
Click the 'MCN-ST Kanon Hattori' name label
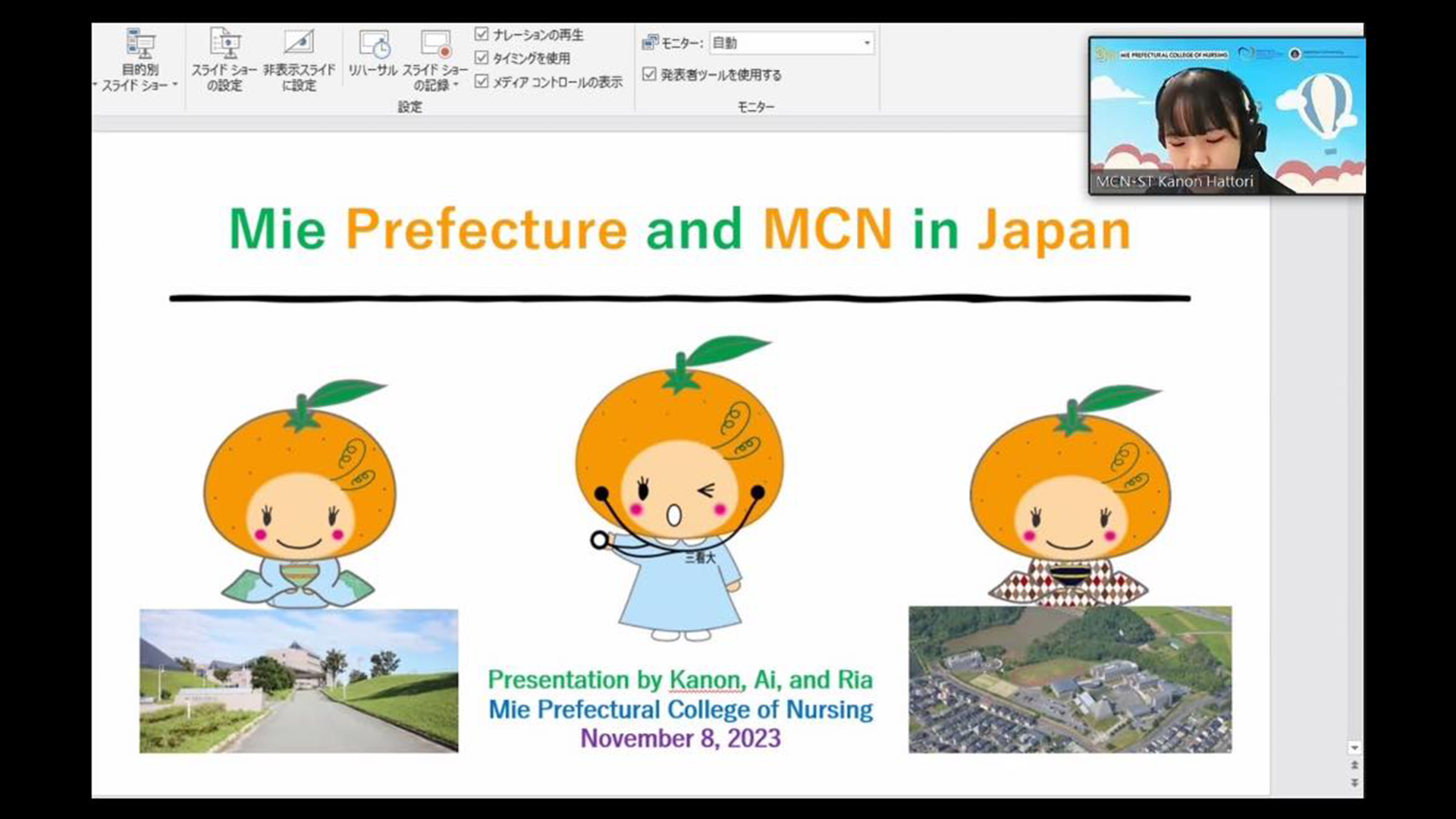click(1174, 181)
